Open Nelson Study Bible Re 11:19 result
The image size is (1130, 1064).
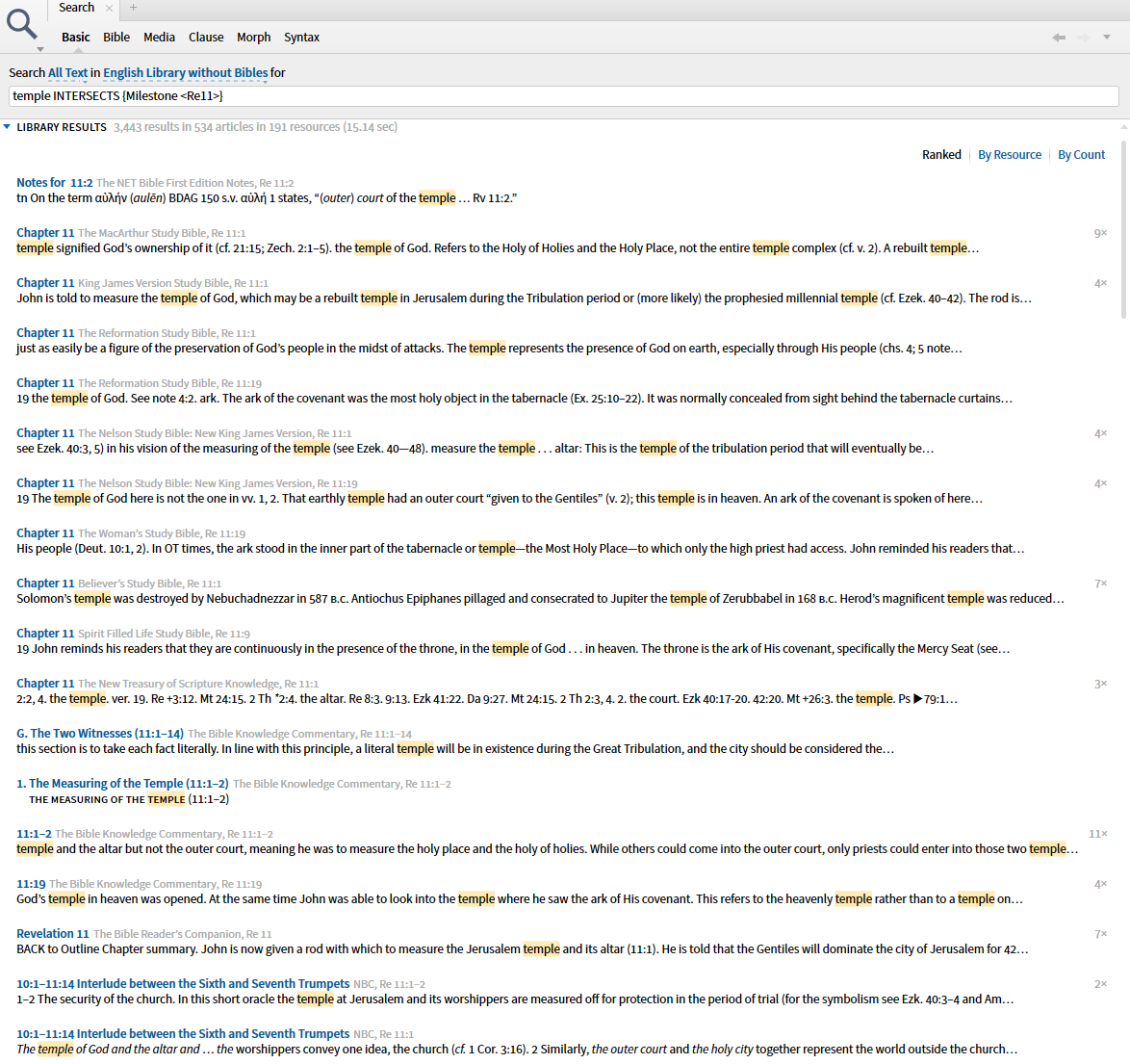(x=45, y=483)
